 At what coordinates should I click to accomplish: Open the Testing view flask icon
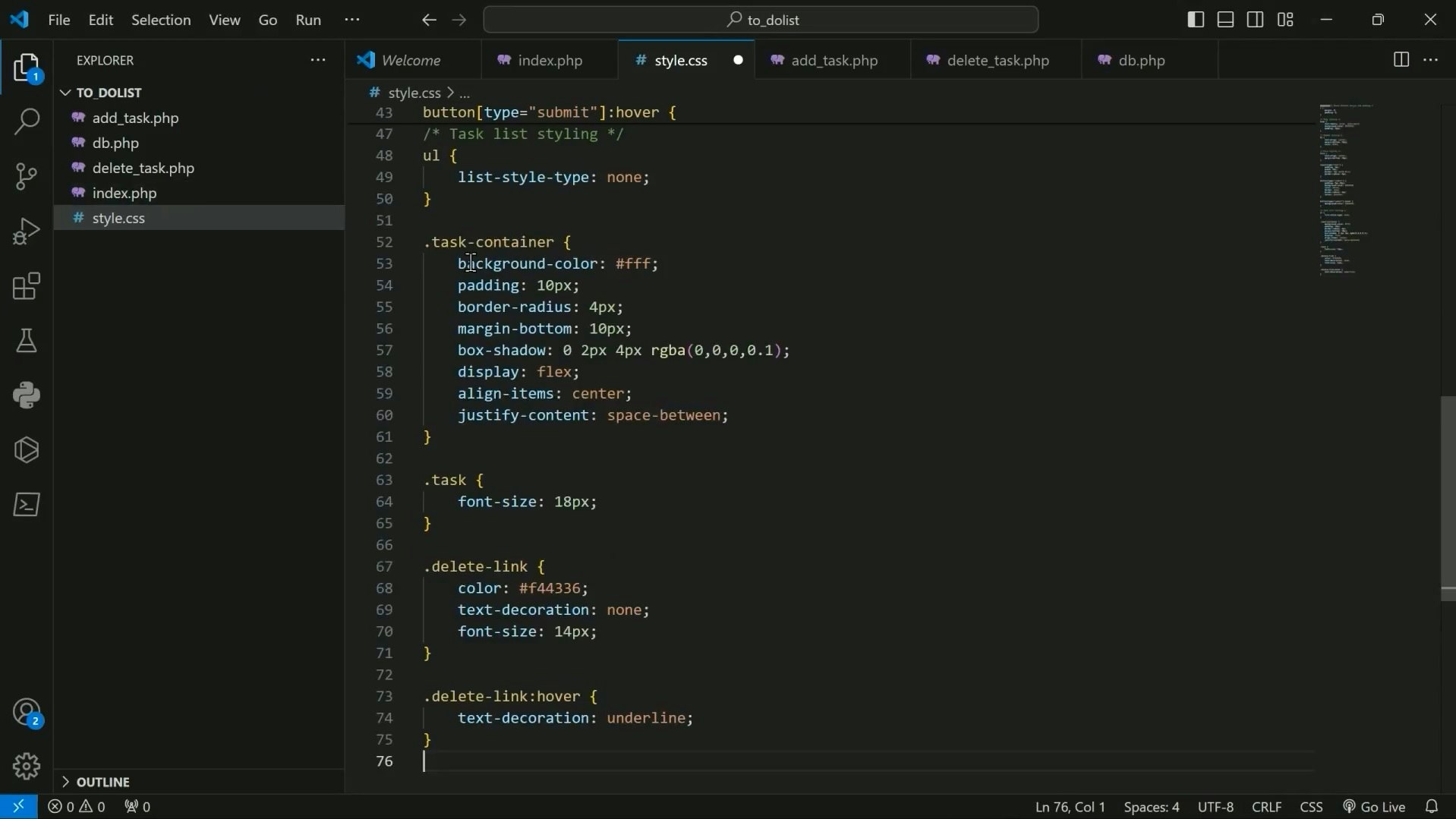pos(27,341)
